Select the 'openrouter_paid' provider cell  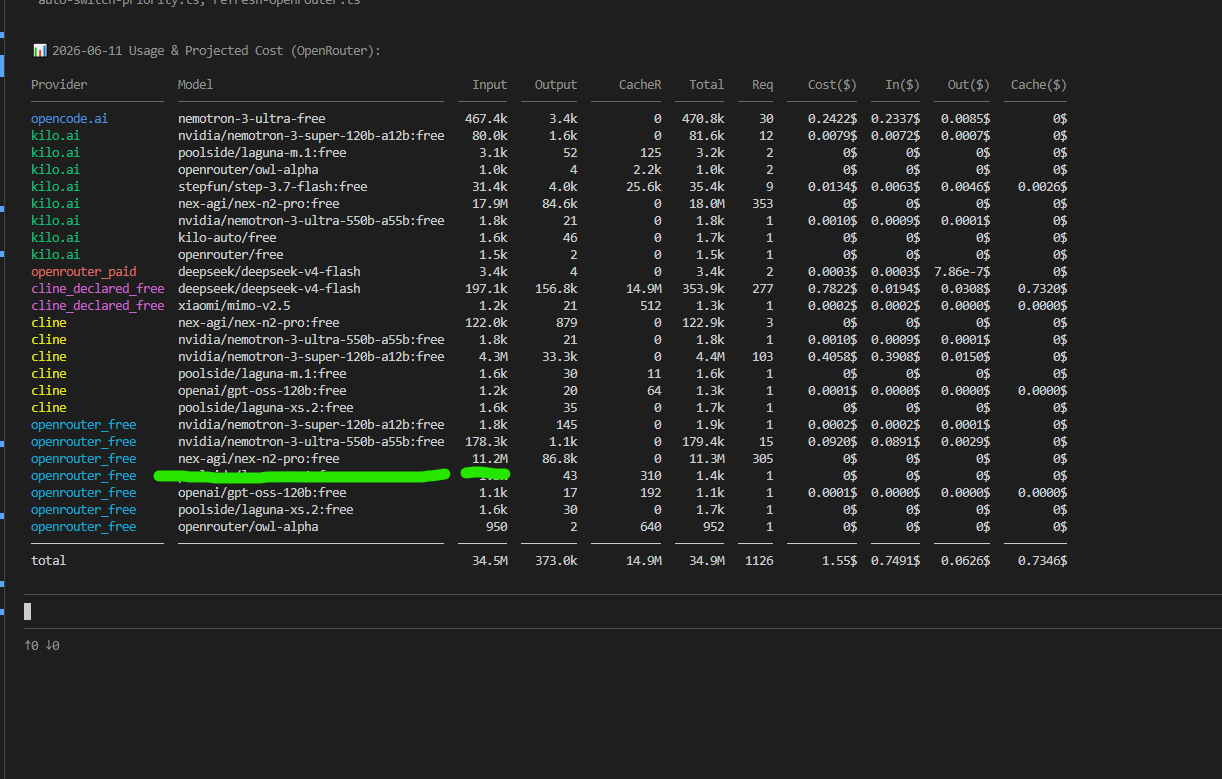point(84,272)
